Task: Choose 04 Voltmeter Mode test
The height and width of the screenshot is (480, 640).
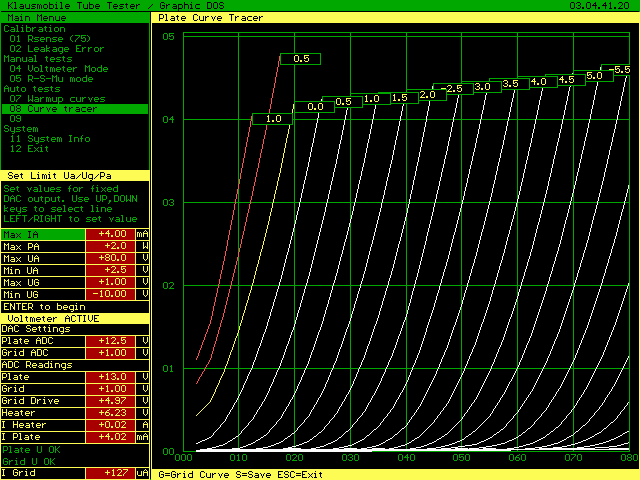Action: [x=59, y=68]
